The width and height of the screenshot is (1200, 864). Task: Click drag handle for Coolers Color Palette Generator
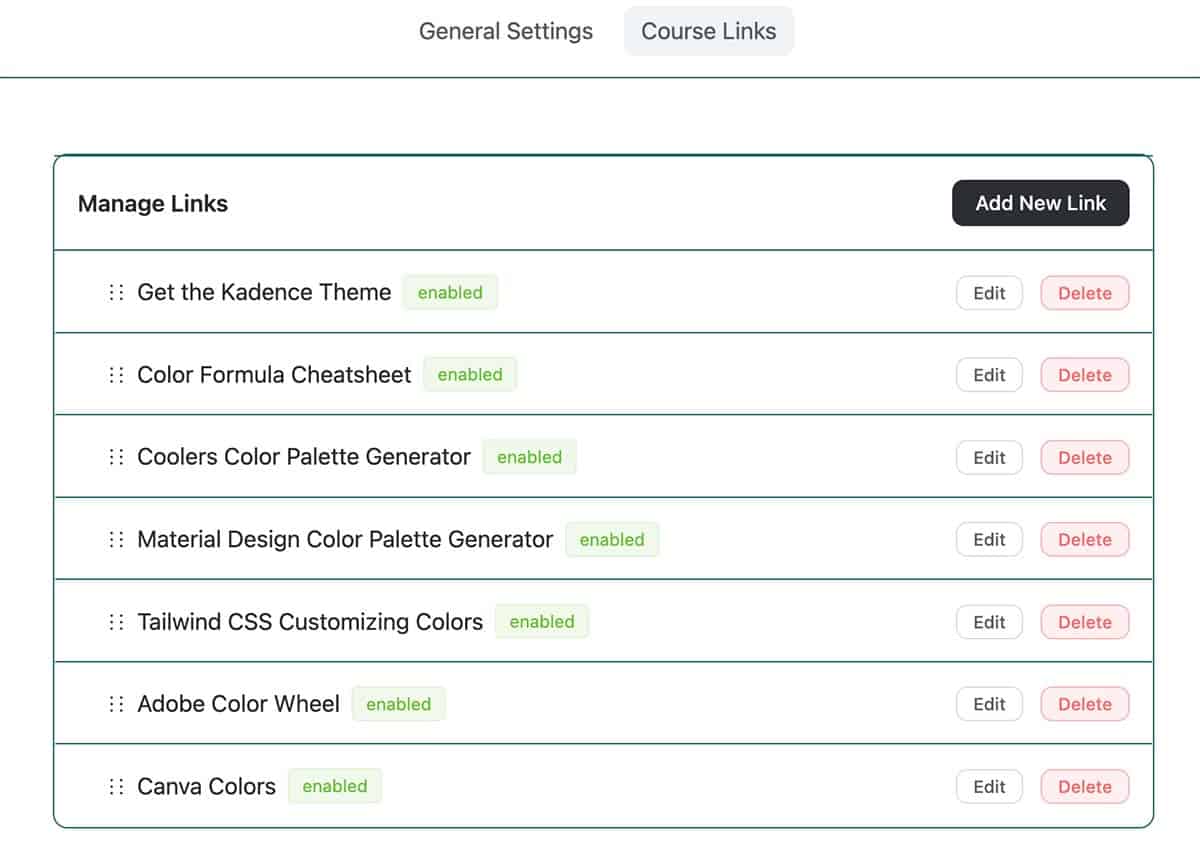coord(116,457)
